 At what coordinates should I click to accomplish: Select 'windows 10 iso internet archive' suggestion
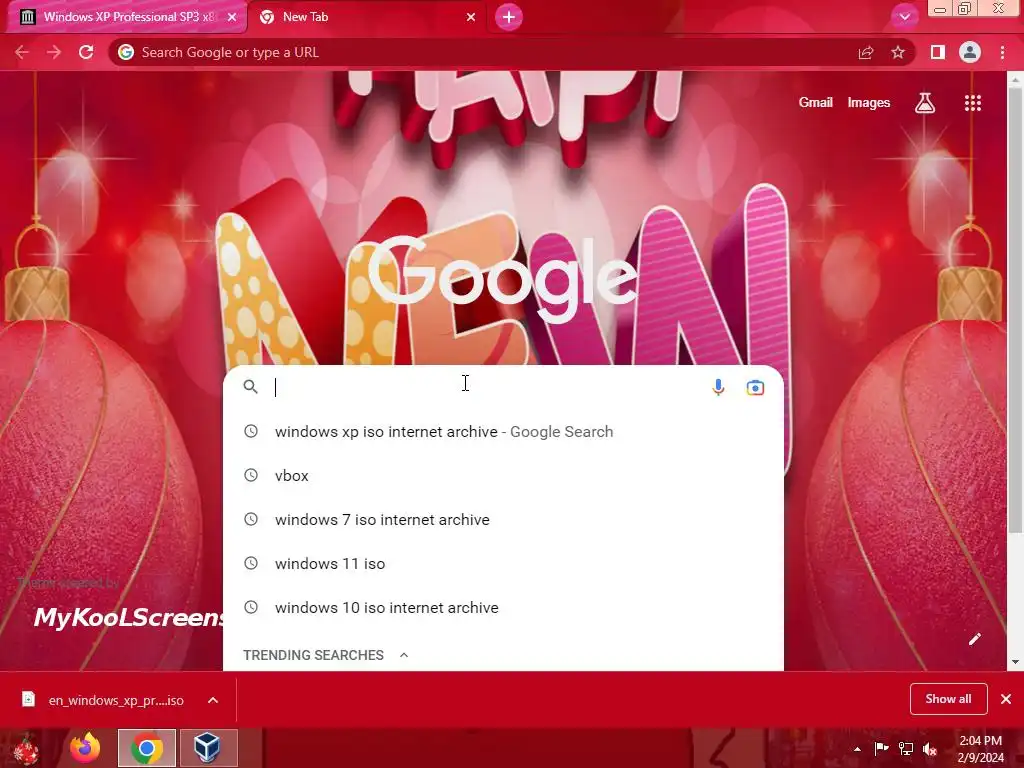pos(503,607)
